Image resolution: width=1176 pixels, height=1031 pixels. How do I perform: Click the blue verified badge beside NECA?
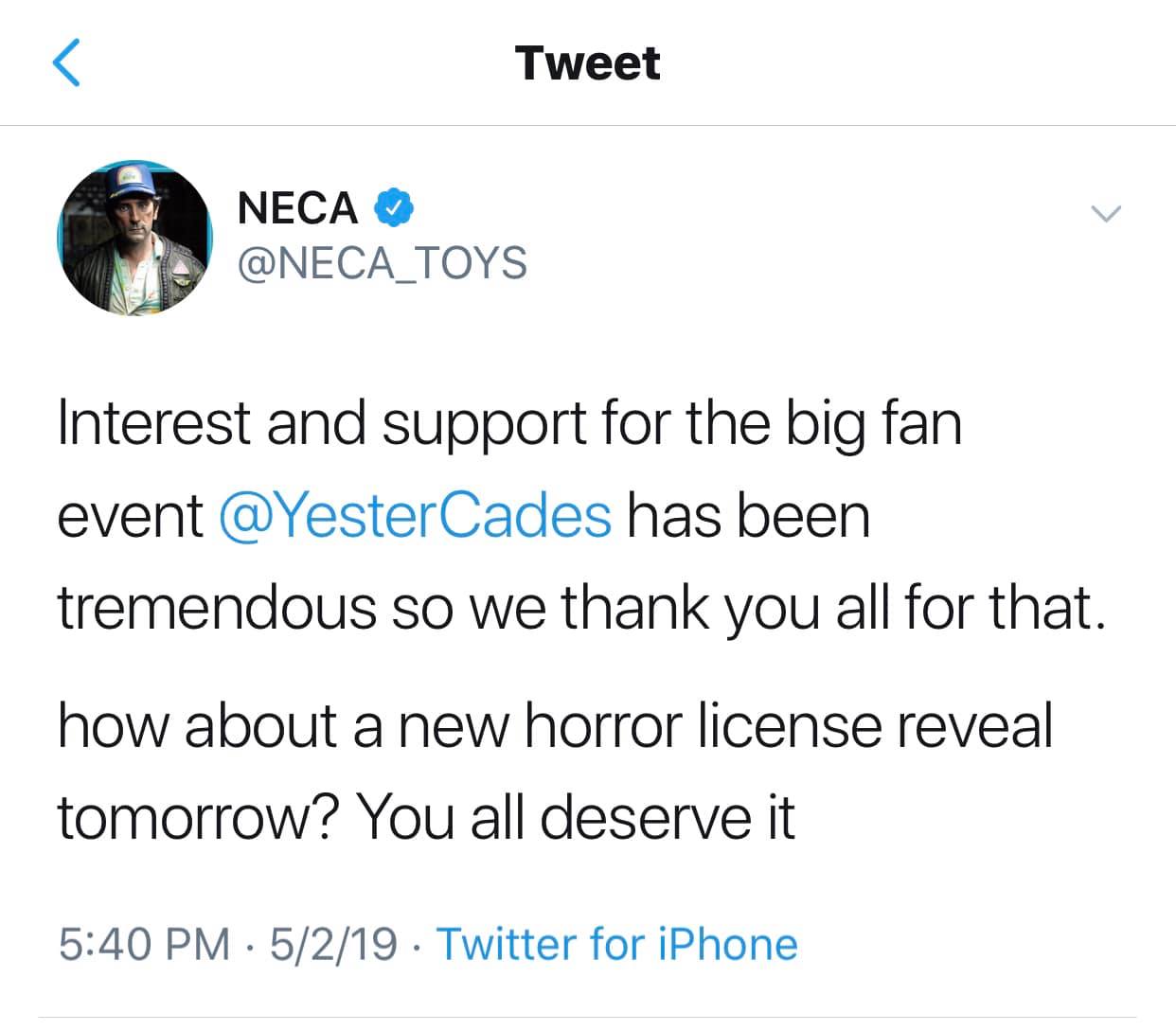[x=393, y=207]
